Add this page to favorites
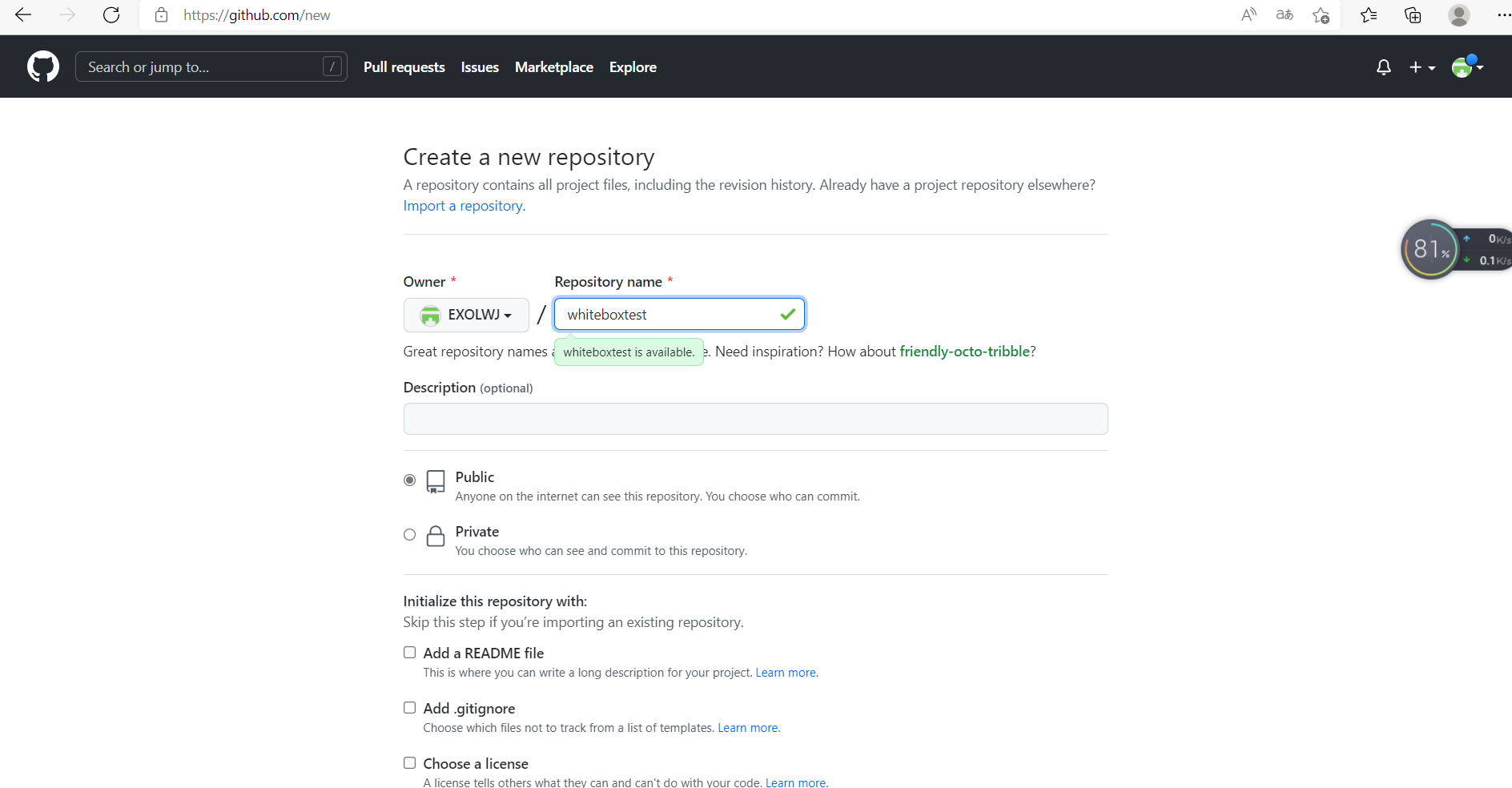Image resolution: width=1512 pixels, height=788 pixels. pos(1321,15)
